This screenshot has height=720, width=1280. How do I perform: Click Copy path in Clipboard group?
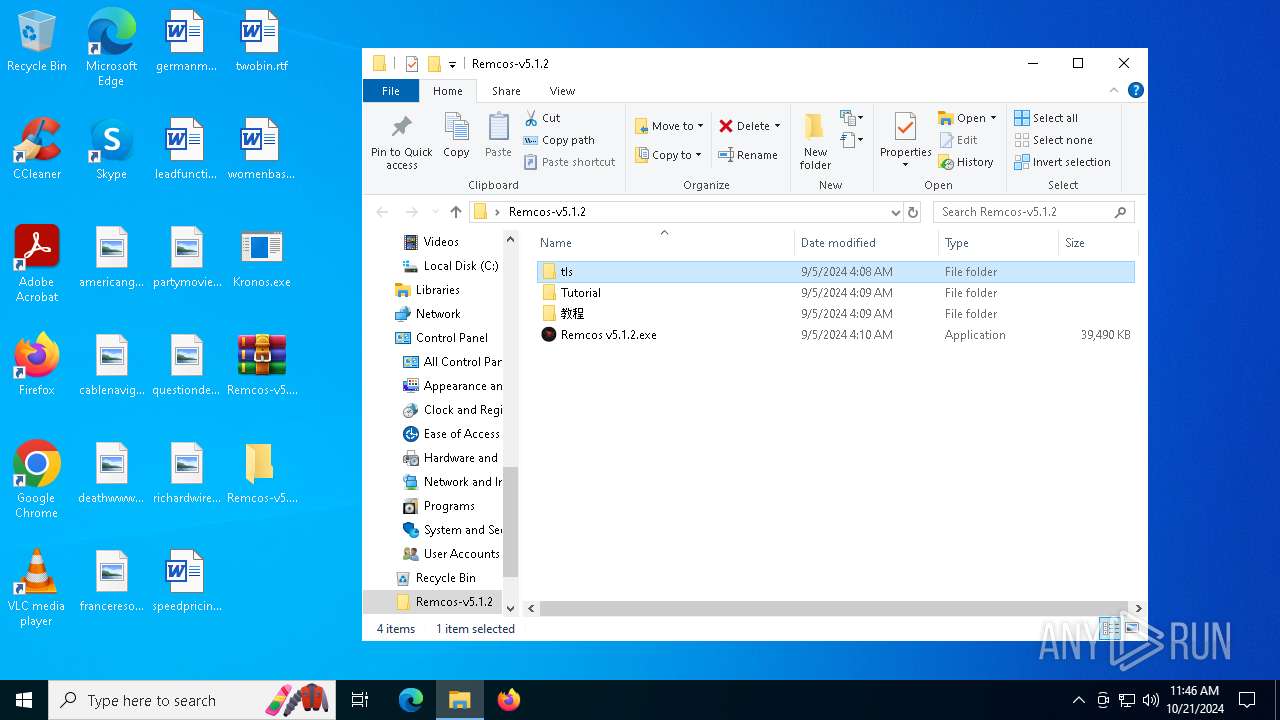point(560,140)
